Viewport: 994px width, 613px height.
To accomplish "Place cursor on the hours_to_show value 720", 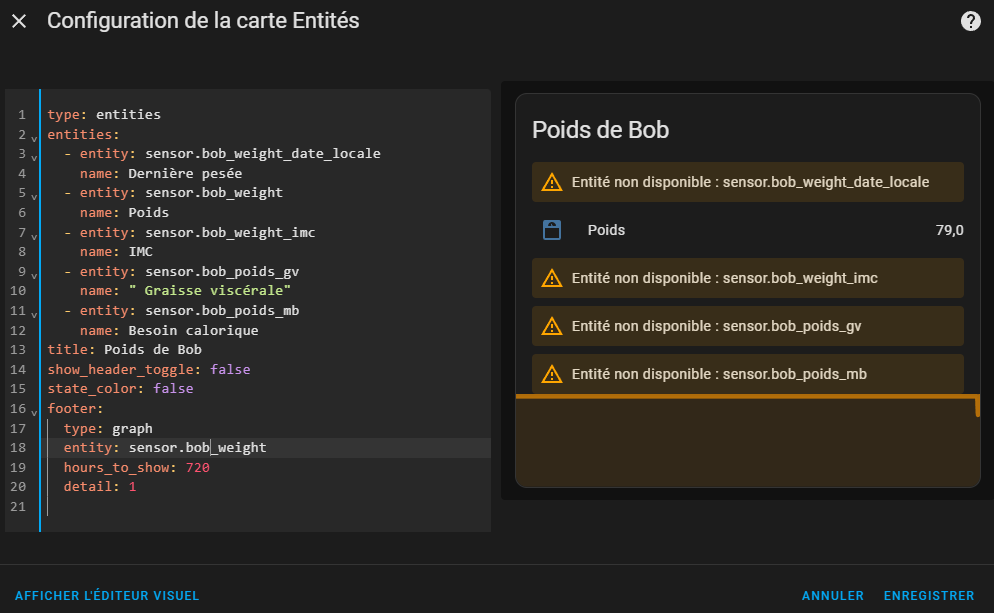I will point(198,467).
